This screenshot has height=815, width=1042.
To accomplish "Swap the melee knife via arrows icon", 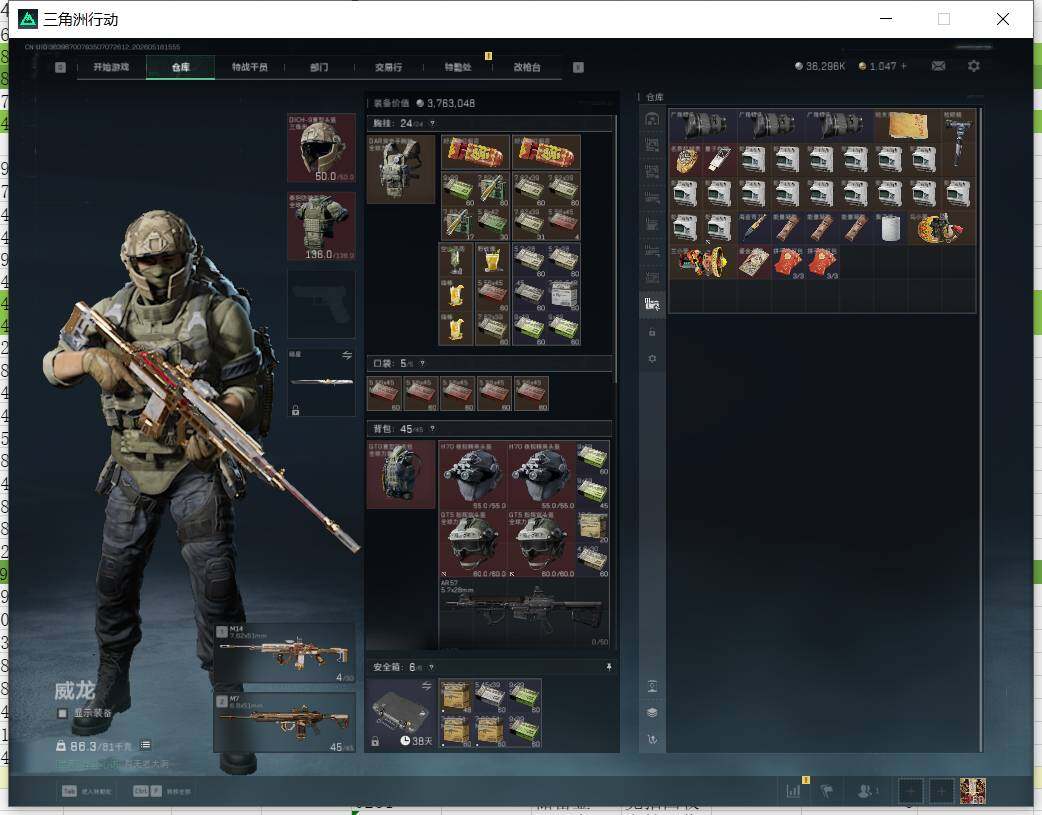I will pyautogui.click(x=347, y=356).
